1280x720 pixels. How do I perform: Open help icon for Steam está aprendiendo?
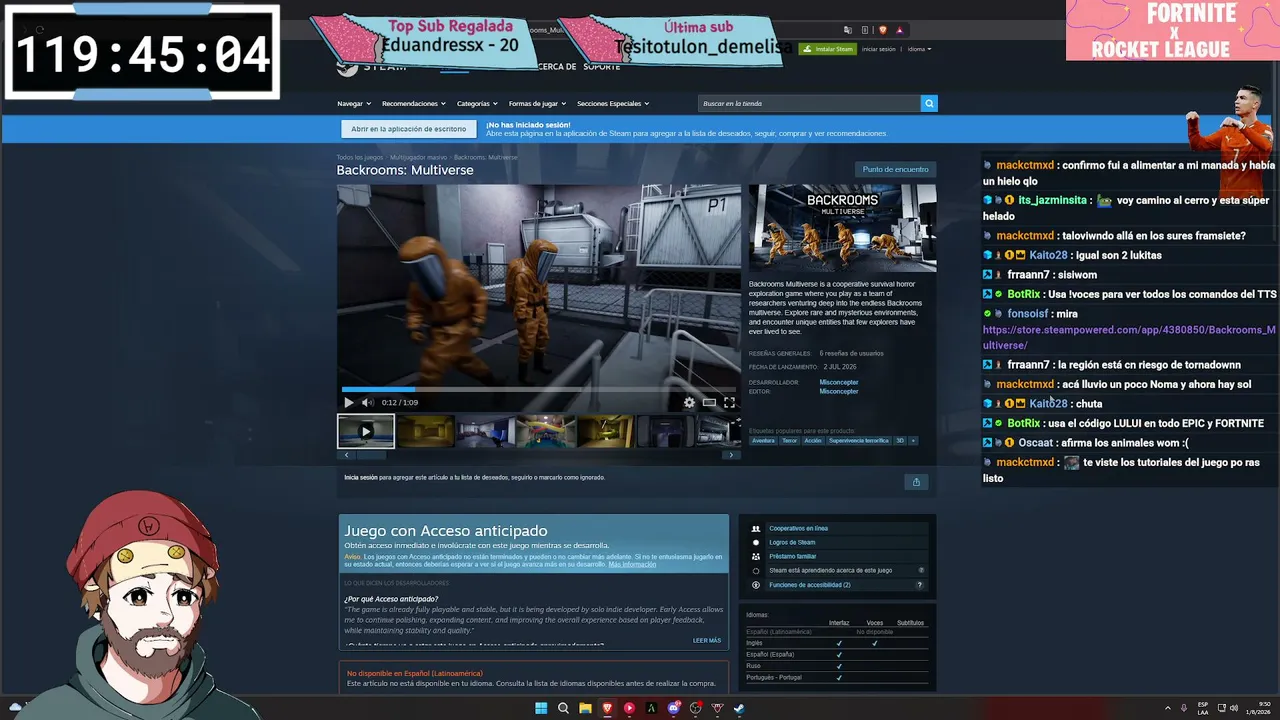coord(921,570)
